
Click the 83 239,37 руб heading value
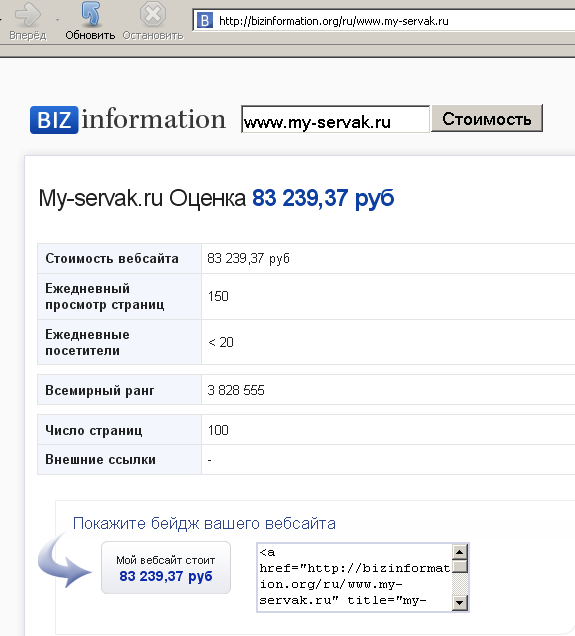click(x=323, y=198)
